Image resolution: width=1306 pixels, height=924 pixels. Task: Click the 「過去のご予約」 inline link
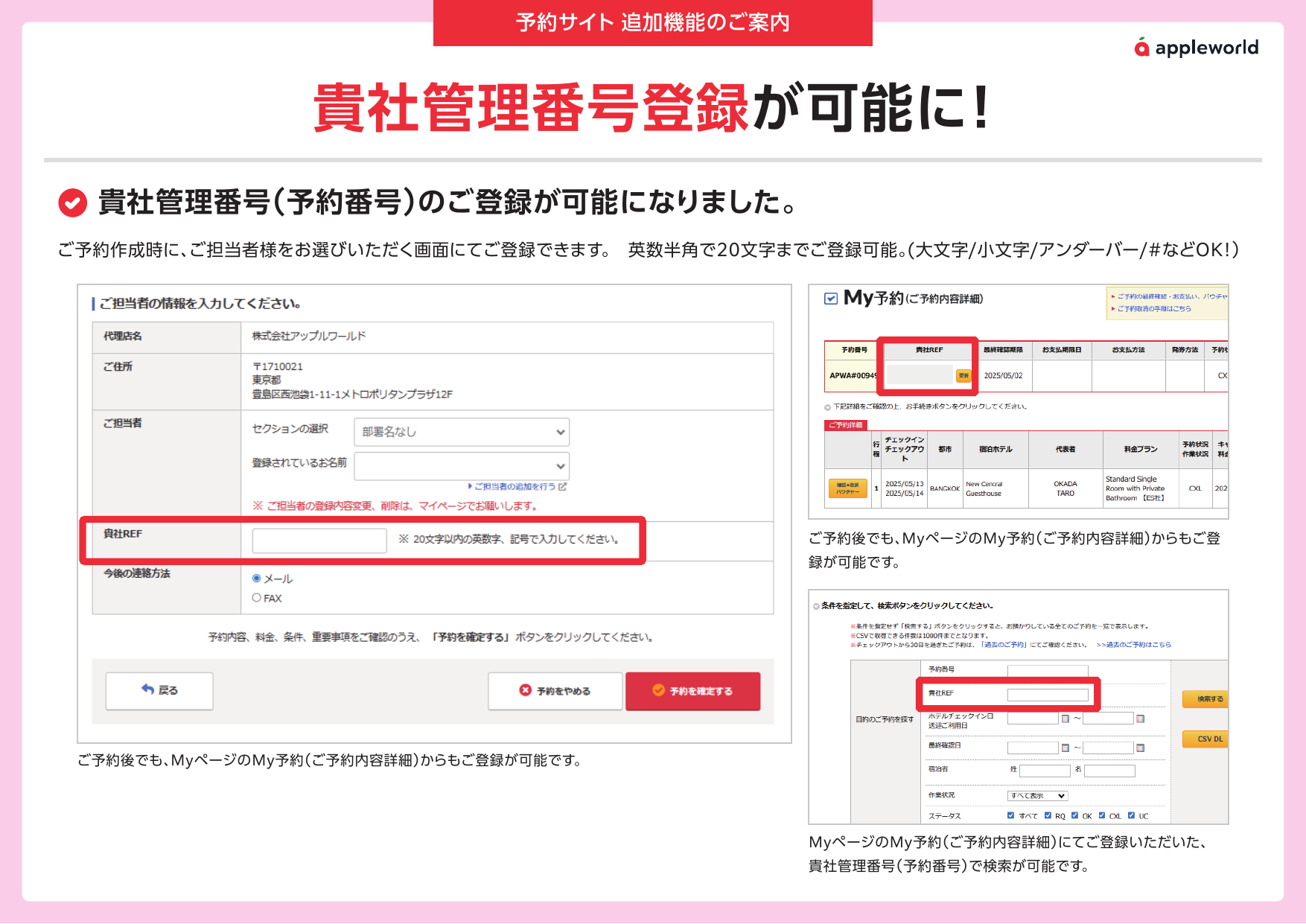pos(1004,645)
